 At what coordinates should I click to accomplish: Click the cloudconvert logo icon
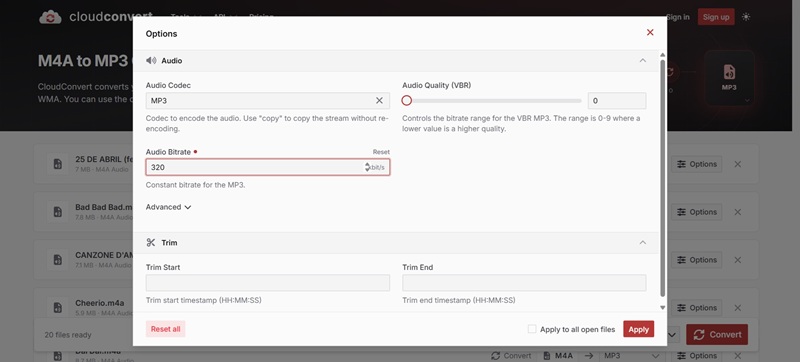[50, 17]
